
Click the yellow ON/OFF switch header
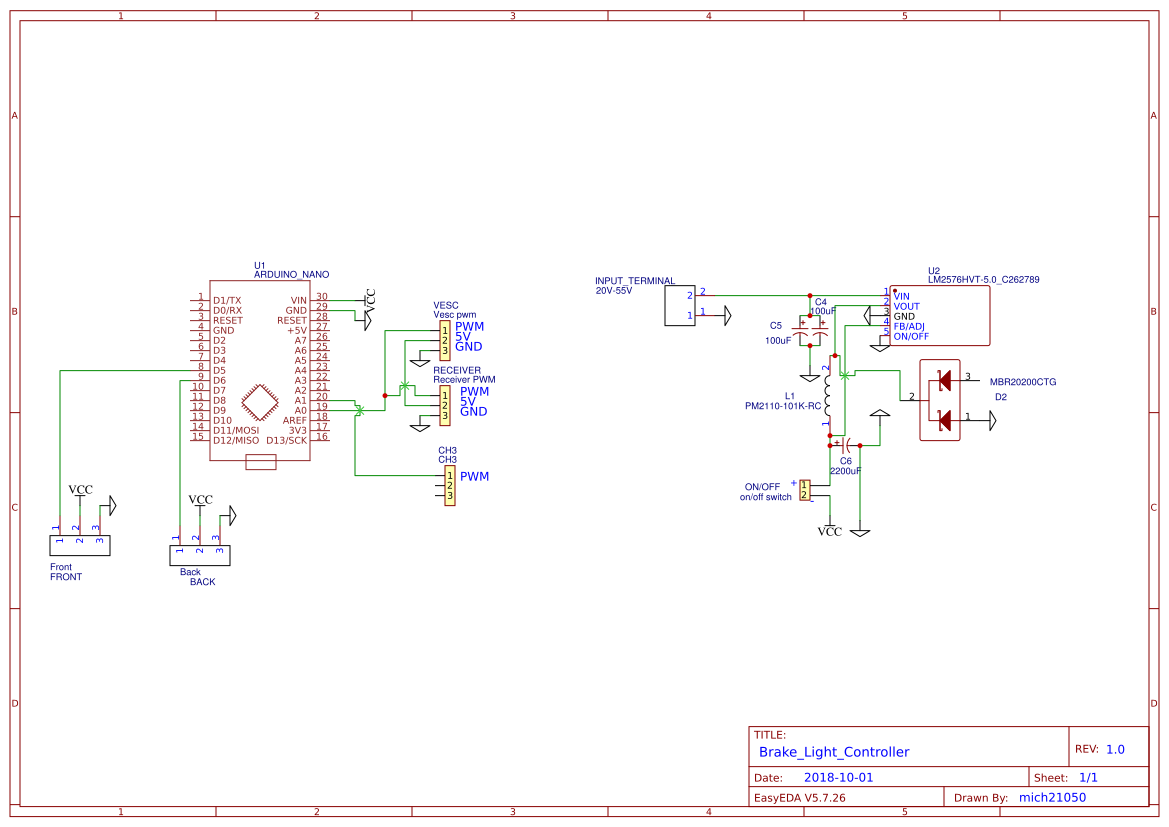(x=804, y=490)
